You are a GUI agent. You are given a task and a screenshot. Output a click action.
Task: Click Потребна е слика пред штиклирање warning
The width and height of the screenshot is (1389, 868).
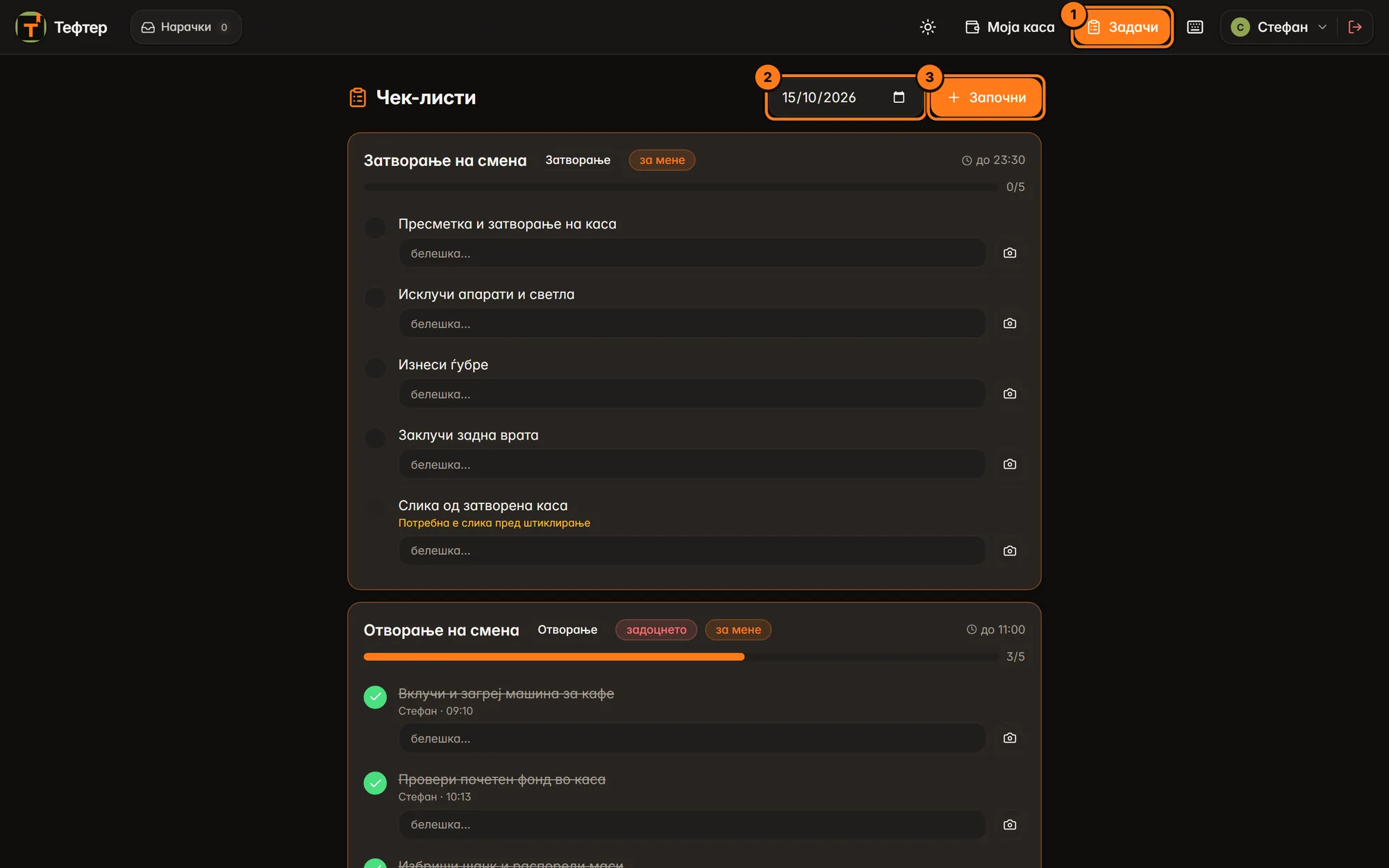494,523
